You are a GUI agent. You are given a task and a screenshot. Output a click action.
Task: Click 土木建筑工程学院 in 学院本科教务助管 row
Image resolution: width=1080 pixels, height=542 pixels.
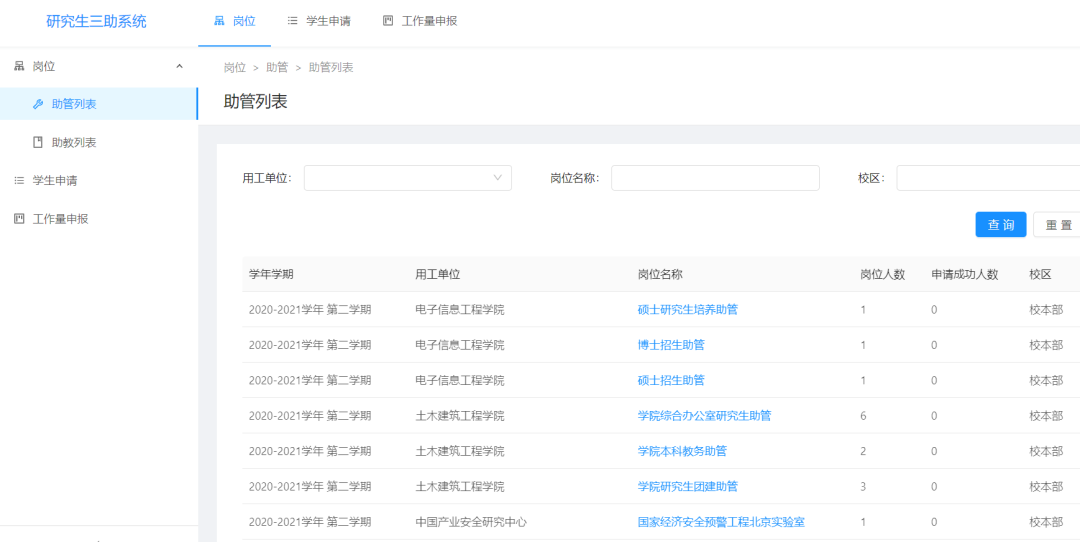point(459,451)
